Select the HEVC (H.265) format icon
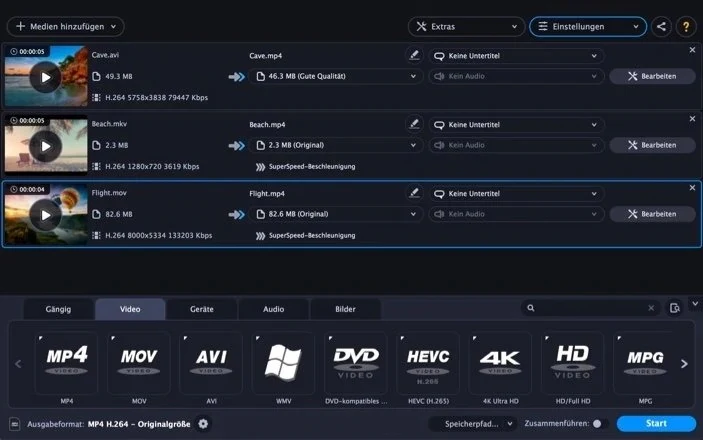703x440 pixels. 428,363
